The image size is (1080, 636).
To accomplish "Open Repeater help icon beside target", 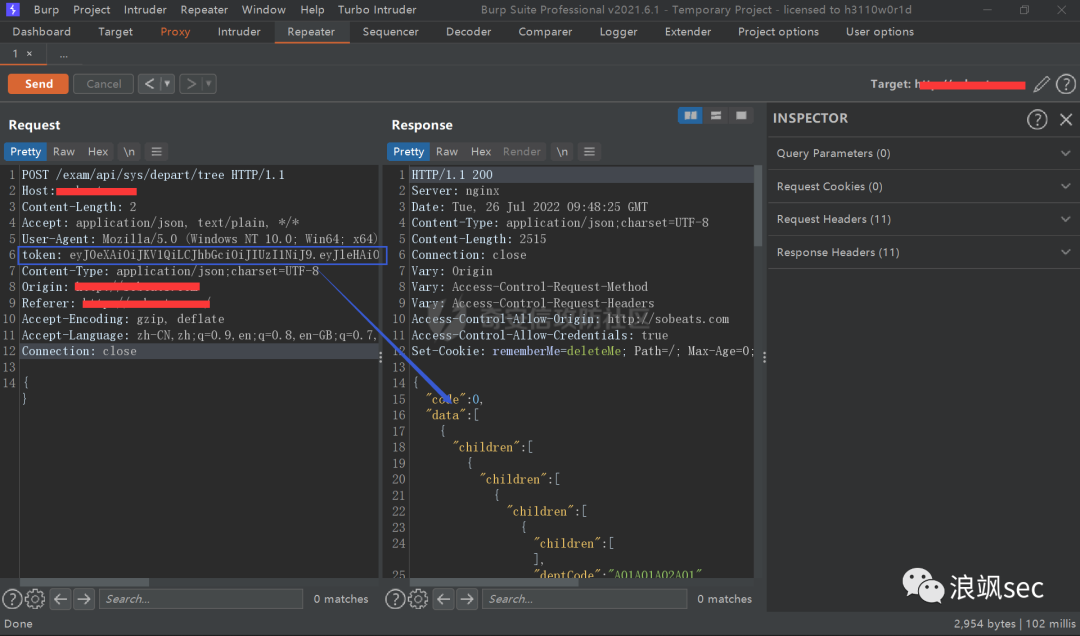I will [x=1066, y=84].
